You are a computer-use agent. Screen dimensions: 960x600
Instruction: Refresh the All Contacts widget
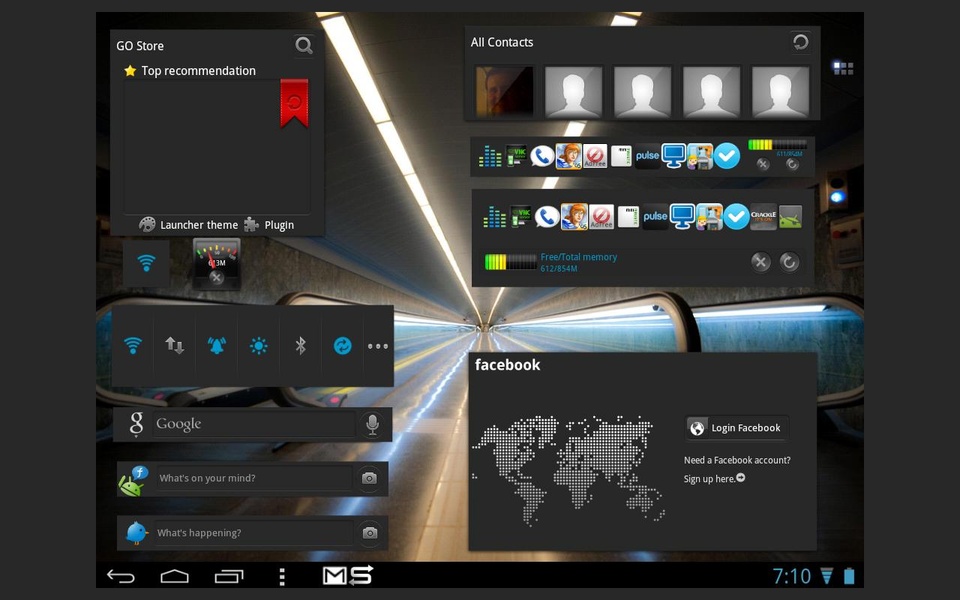pyautogui.click(x=800, y=42)
